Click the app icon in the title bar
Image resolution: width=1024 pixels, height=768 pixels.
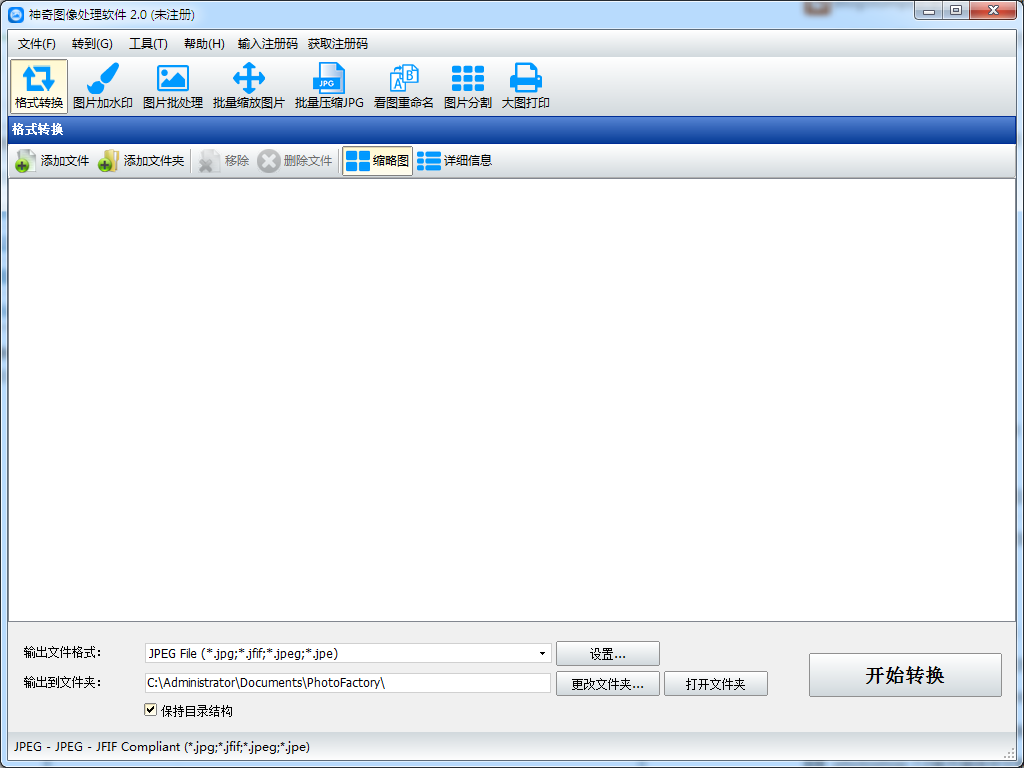pyautogui.click(x=16, y=14)
